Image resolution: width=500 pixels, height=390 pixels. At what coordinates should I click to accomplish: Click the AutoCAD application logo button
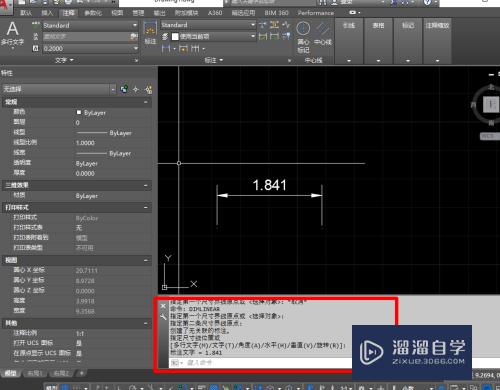[x=6, y=7]
